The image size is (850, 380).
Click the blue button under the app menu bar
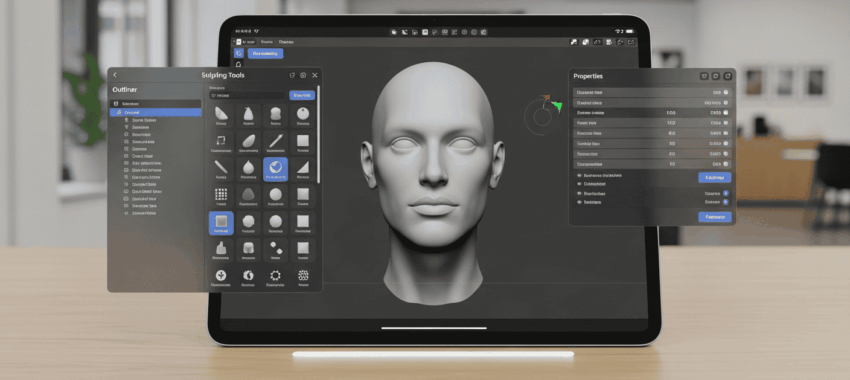265,53
